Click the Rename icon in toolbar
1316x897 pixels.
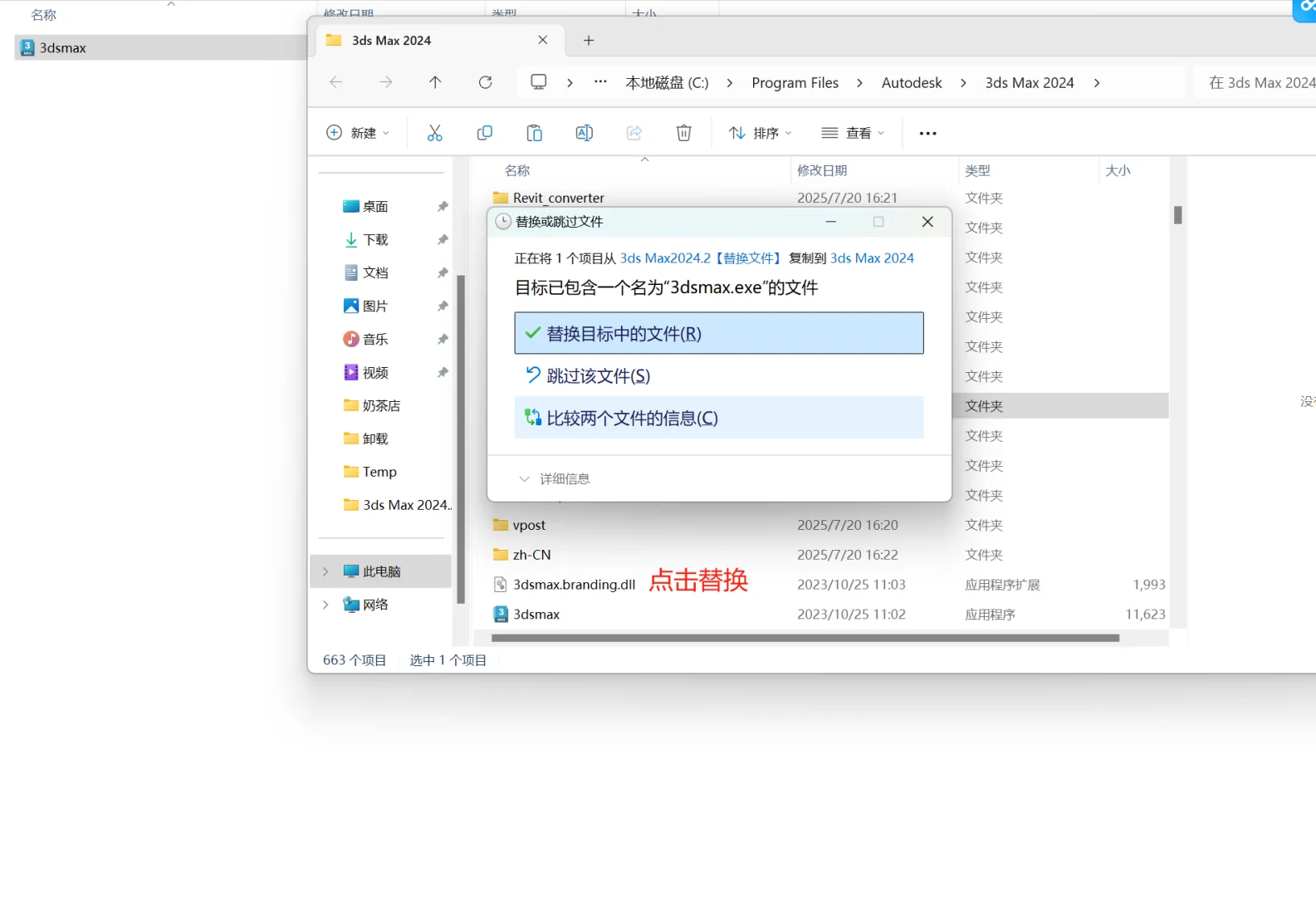tap(584, 133)
